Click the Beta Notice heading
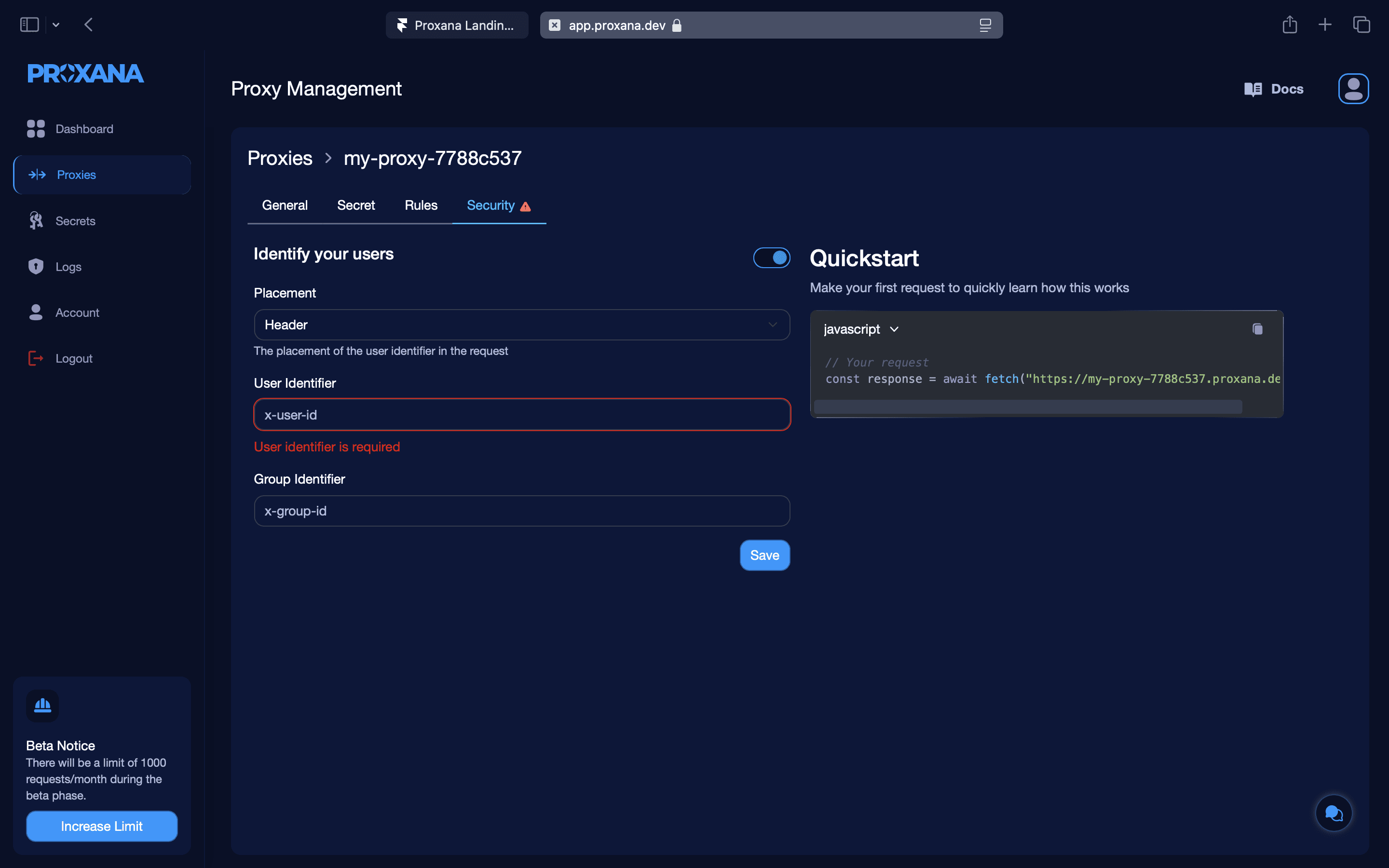 pyautogui.click(x=60, y=745)
